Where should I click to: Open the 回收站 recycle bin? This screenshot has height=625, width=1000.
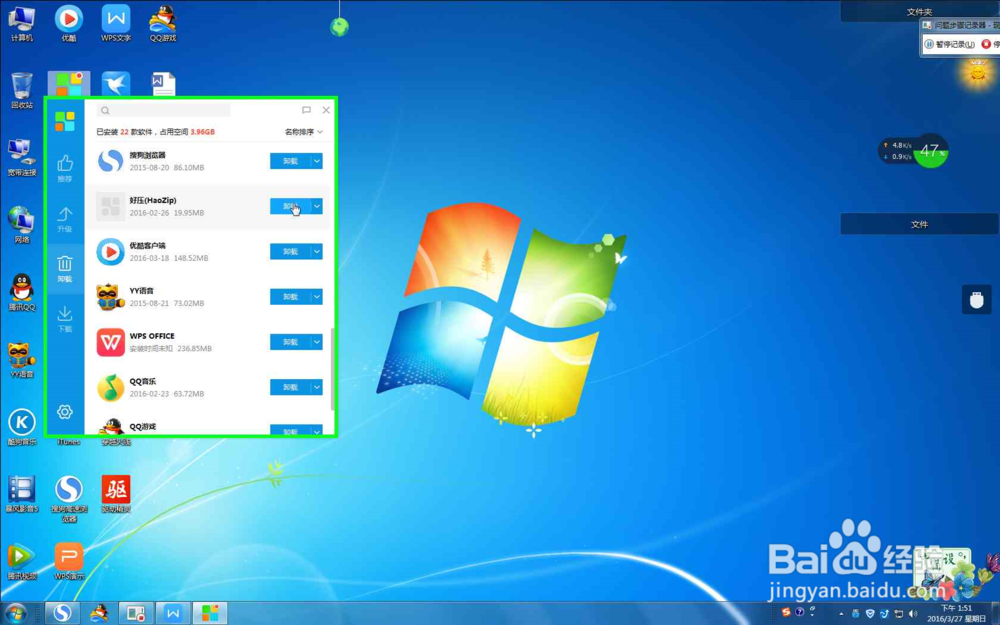(22, 91)
